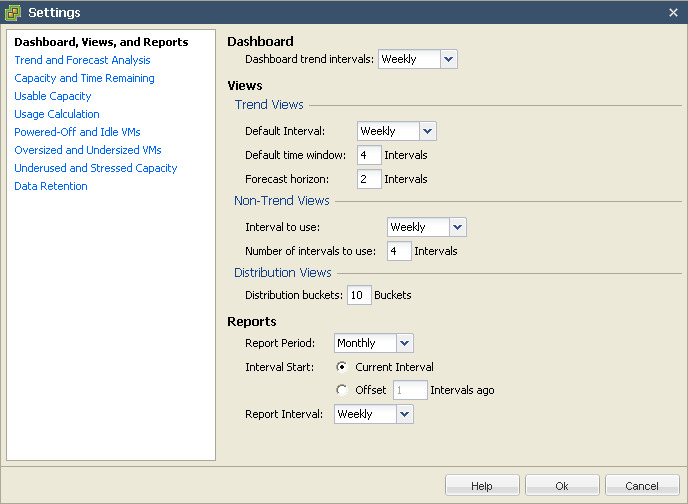
Task: Click the Default time window input field
Action: (369, 155)
